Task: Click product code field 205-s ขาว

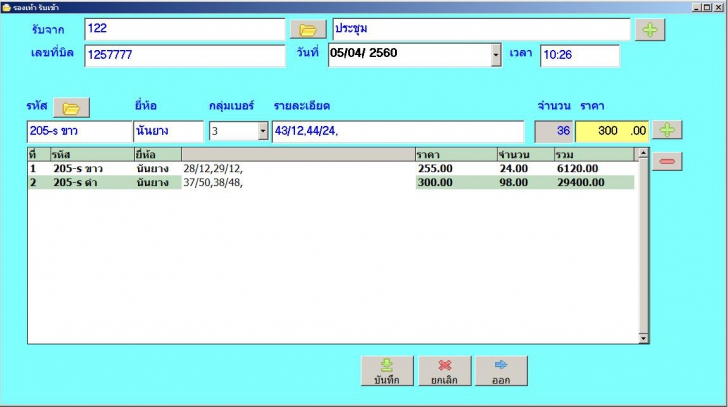Action: [79, 131]
